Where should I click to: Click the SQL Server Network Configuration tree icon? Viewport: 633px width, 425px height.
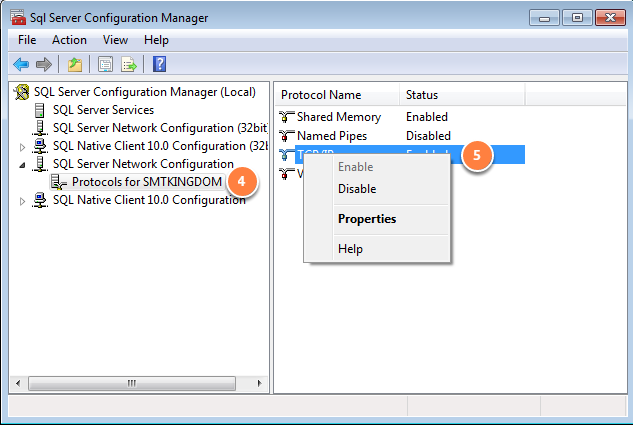click(x=40, y=164)
